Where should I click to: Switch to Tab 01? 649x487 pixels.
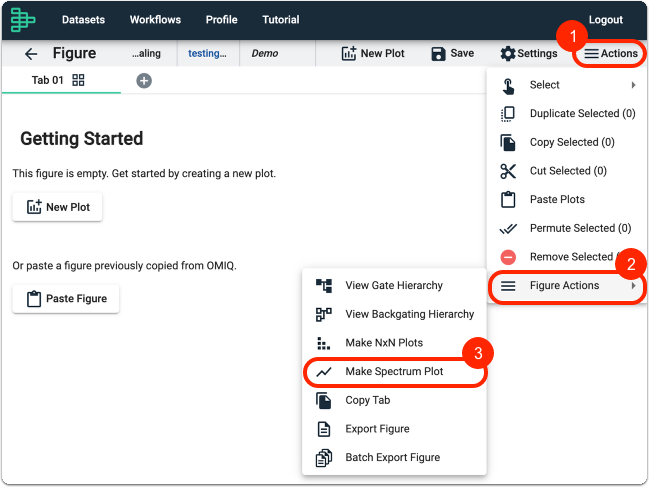(48, 80)
